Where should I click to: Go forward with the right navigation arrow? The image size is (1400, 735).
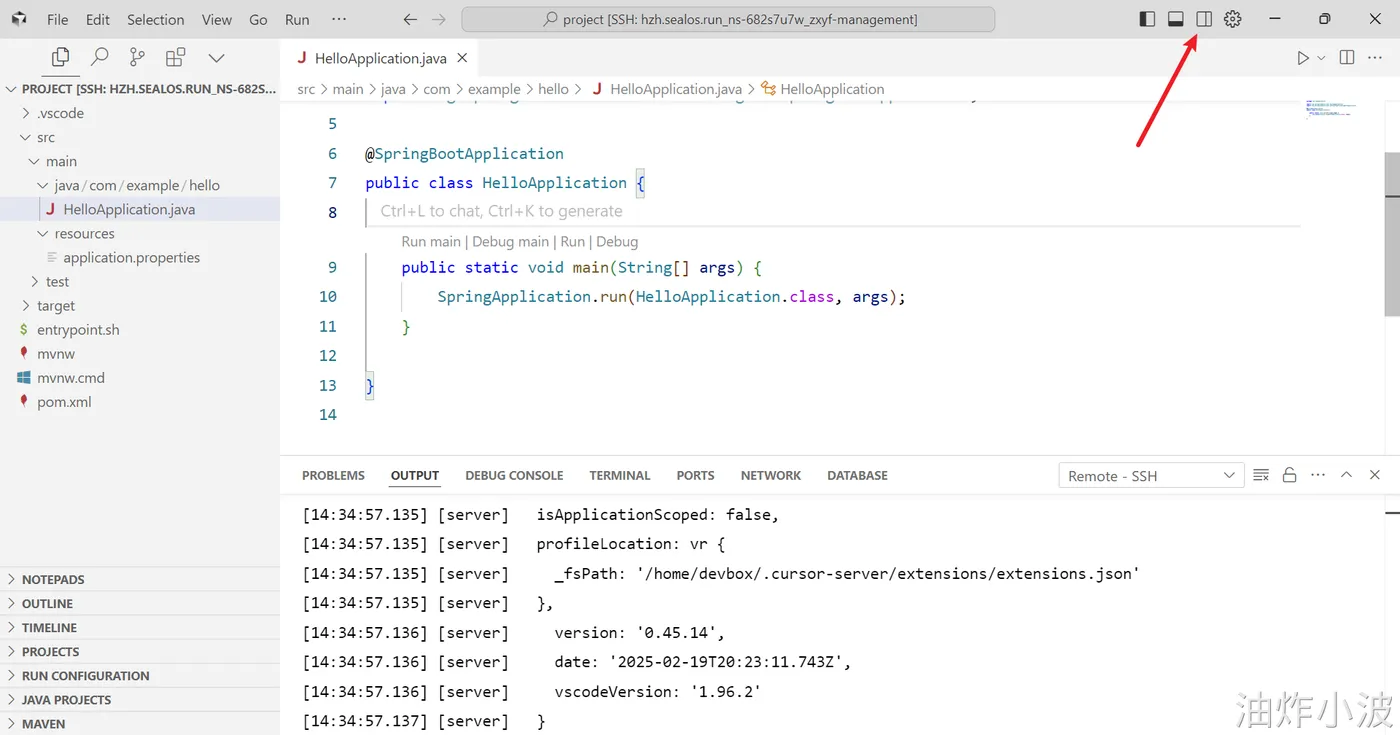[438, 19]
